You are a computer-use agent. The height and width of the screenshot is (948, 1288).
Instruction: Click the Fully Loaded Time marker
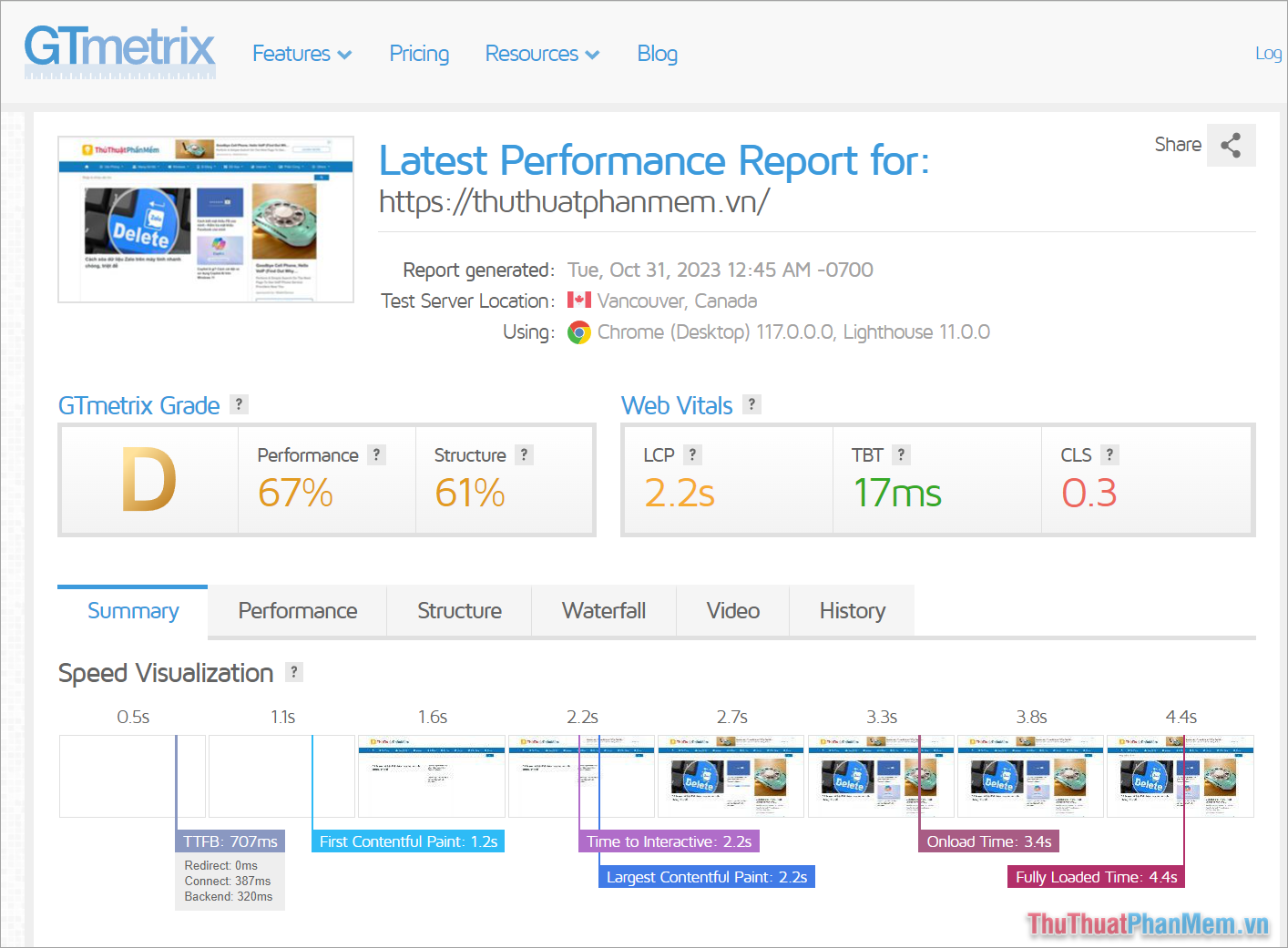coord(1096,876)
